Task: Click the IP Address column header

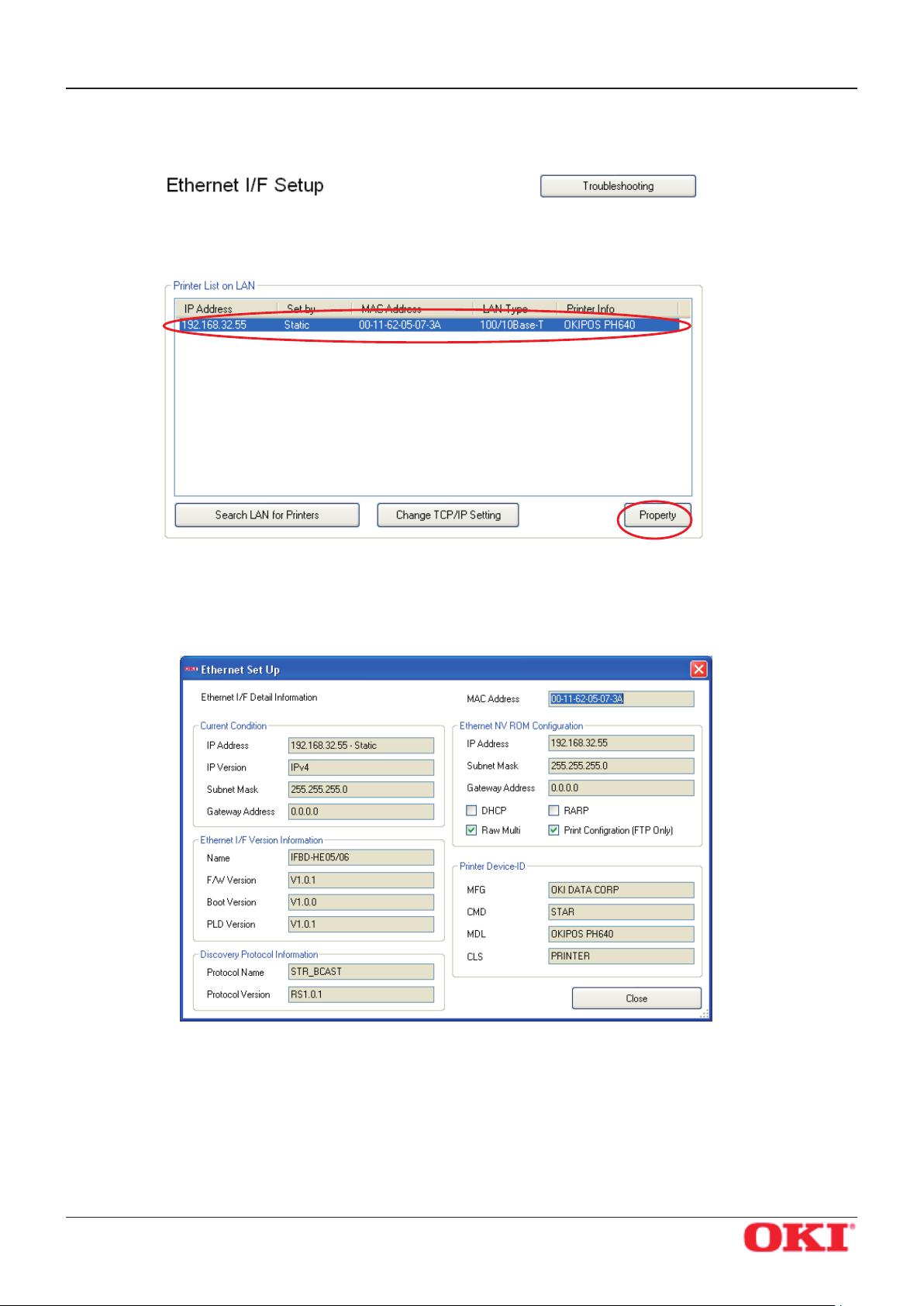Action: coord(226,308)
